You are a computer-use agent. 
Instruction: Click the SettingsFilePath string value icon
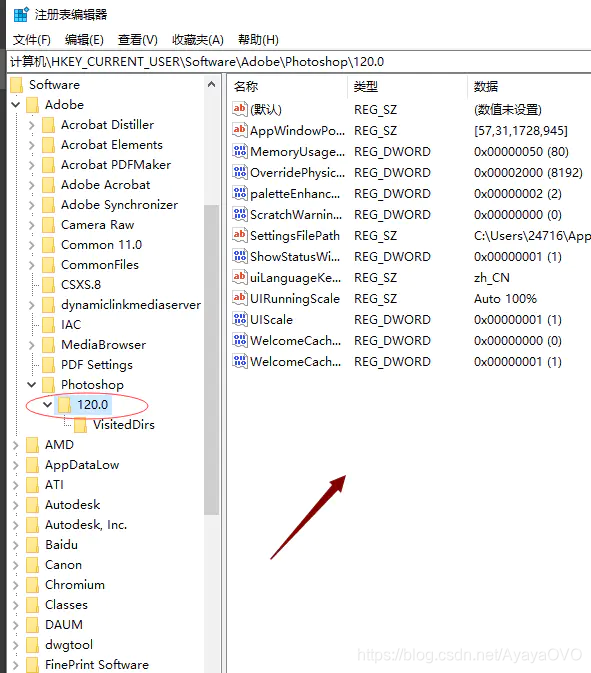pyautogui.click(x=239, y=235)
